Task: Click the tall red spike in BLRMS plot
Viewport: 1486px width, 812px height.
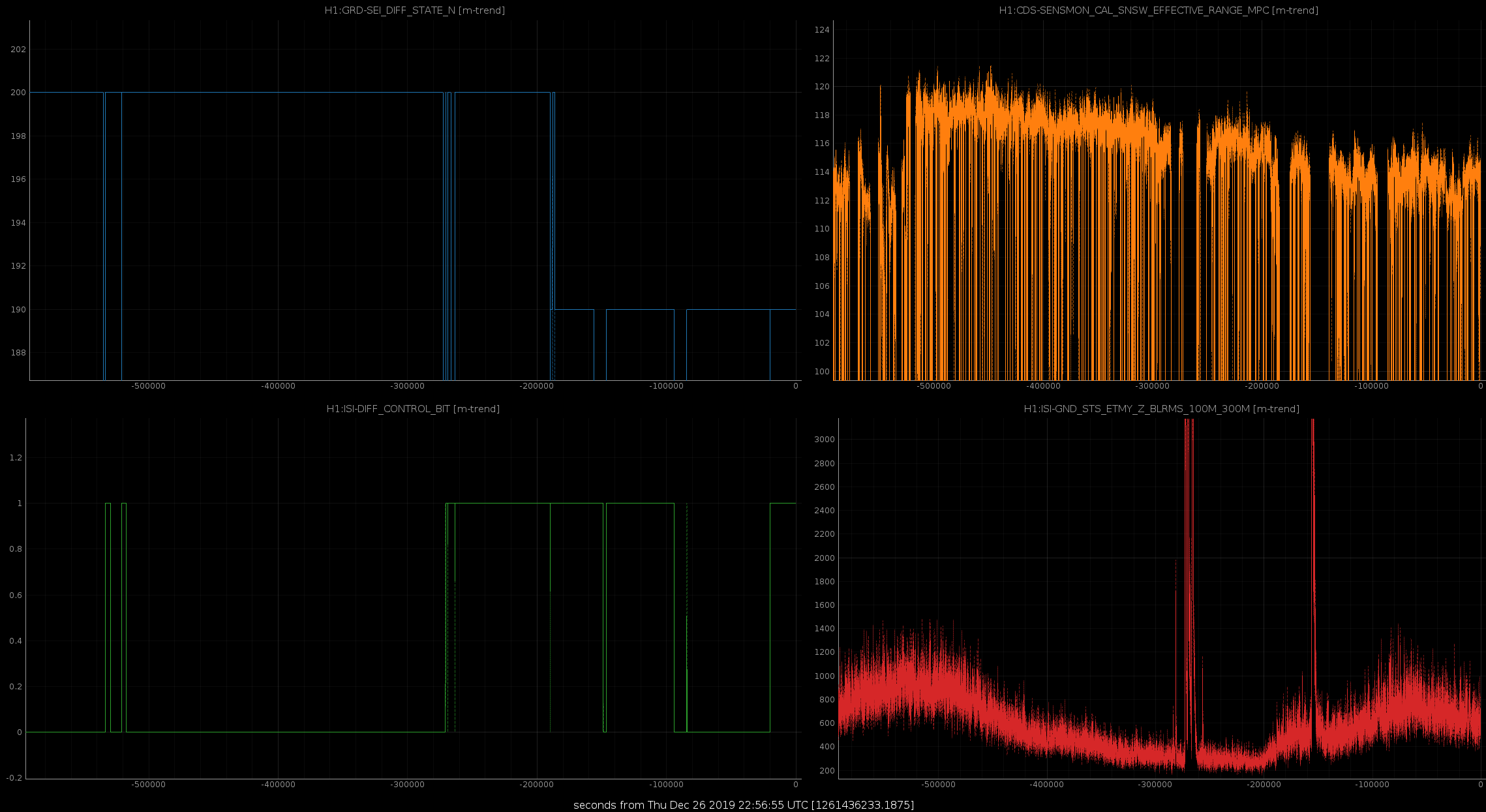Action: tap(1189, 587)
